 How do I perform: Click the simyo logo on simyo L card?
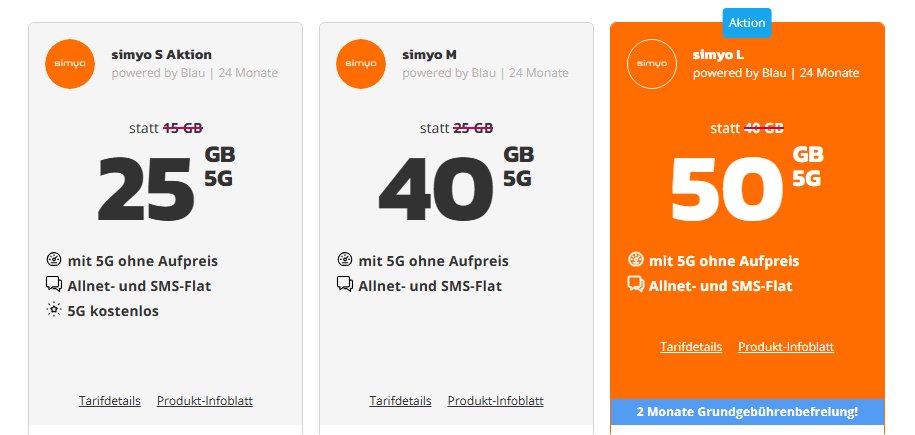tap(652, 64)
